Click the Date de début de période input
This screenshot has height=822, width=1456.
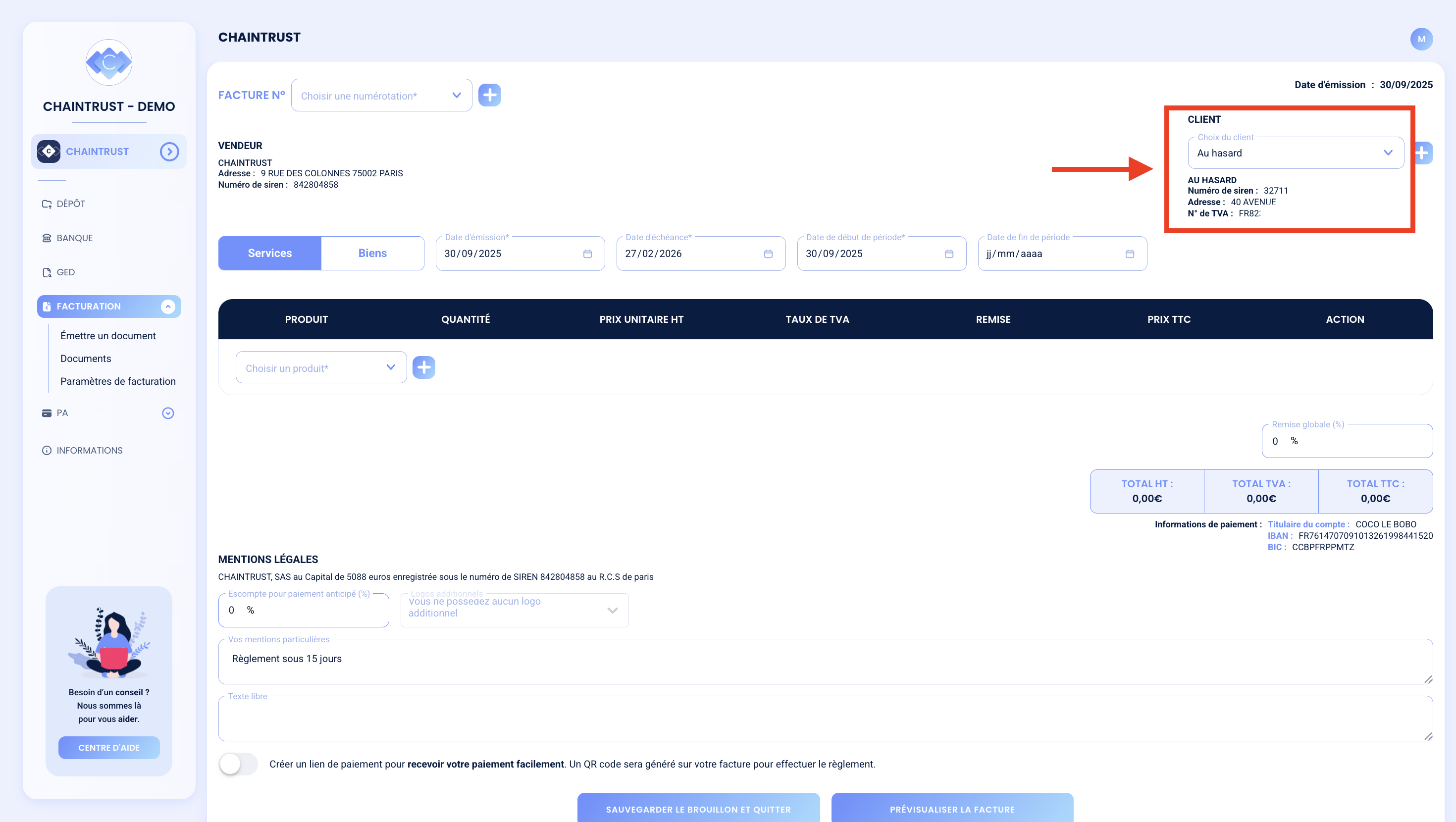[881, 253]
